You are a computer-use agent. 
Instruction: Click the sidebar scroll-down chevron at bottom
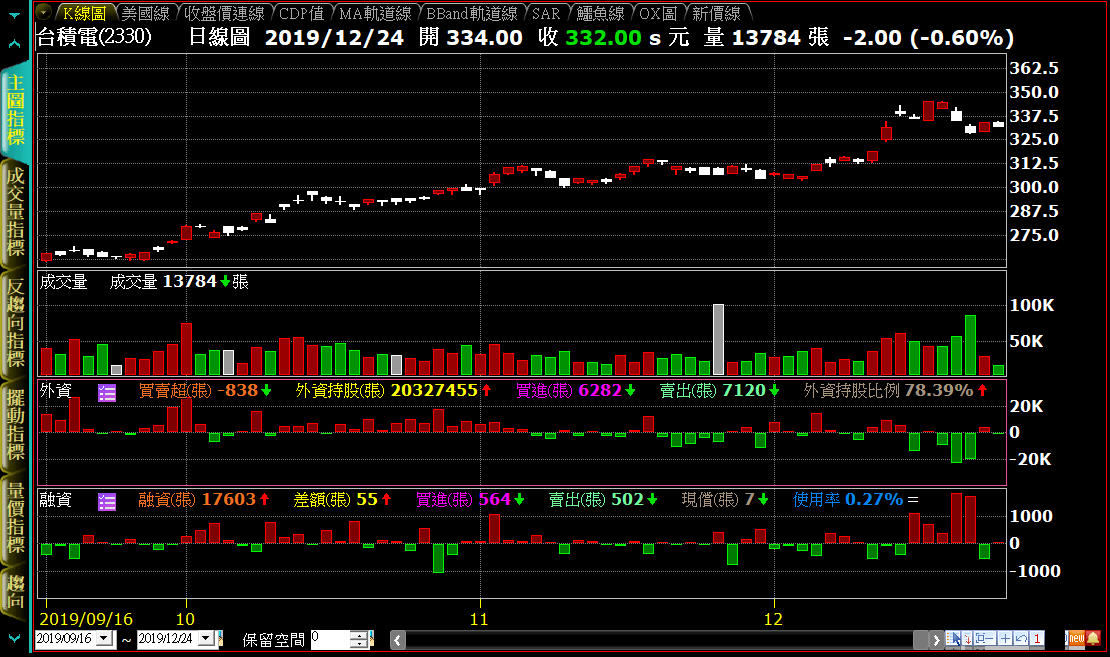[x=15, y=638]
